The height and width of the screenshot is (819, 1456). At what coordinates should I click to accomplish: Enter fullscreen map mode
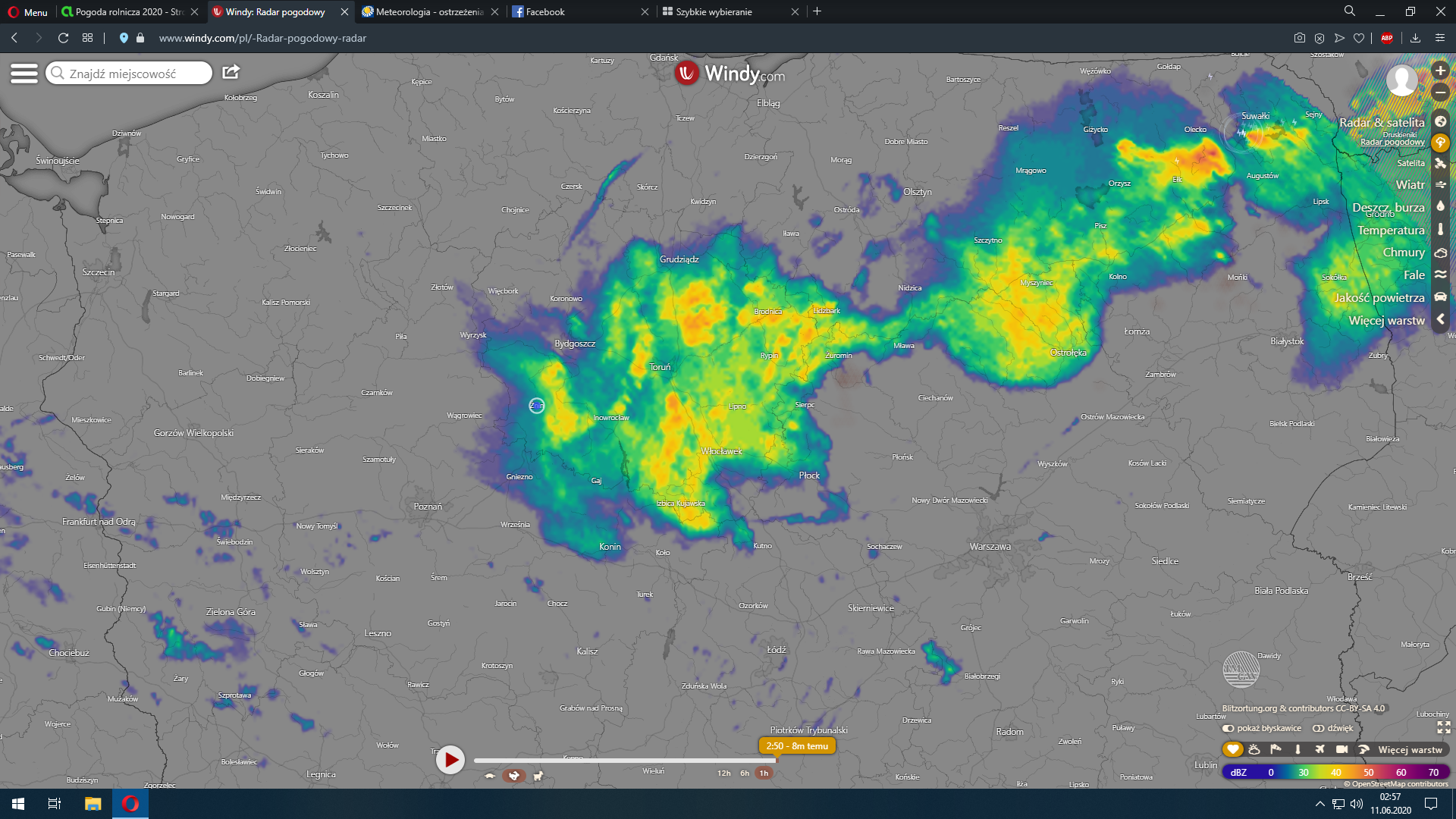point(1444,728)
